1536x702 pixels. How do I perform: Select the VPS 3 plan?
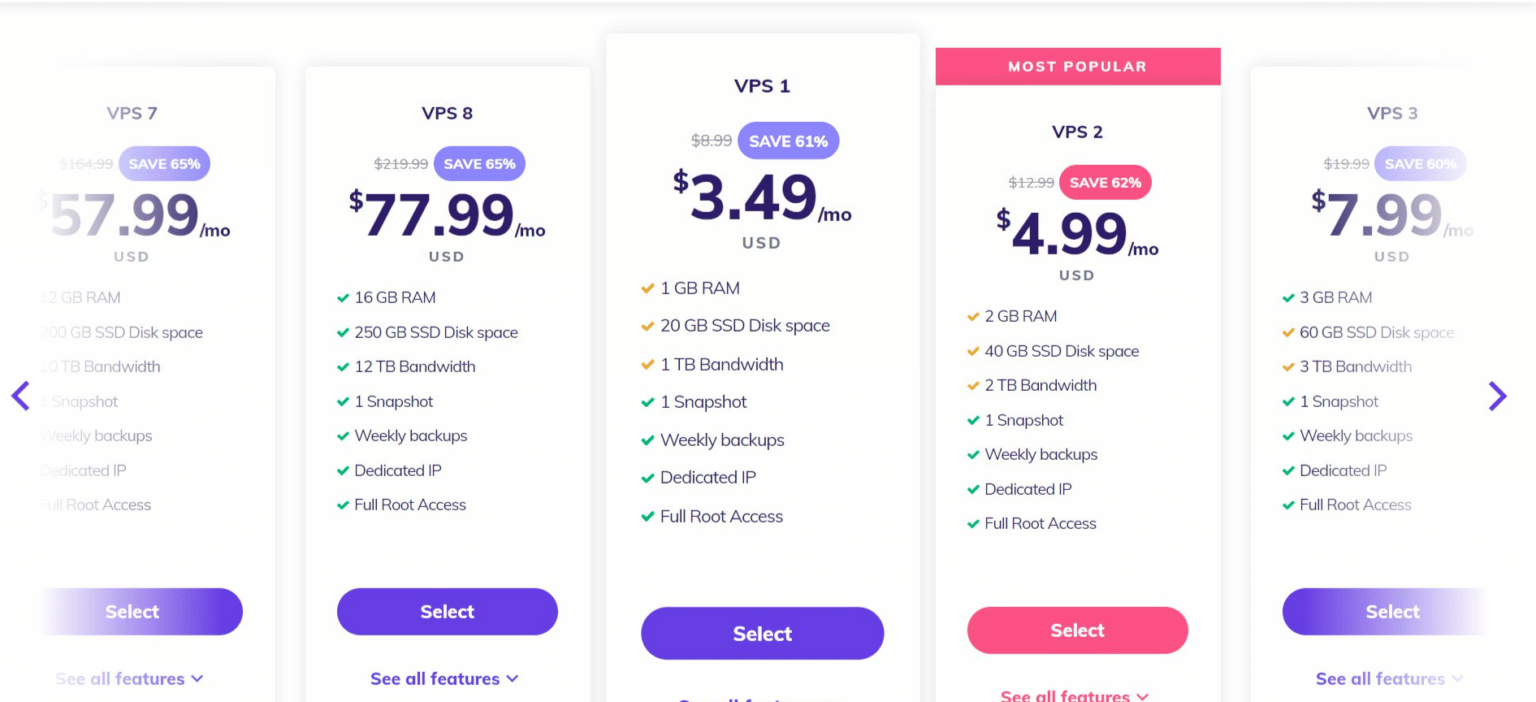click(1392, 611)
